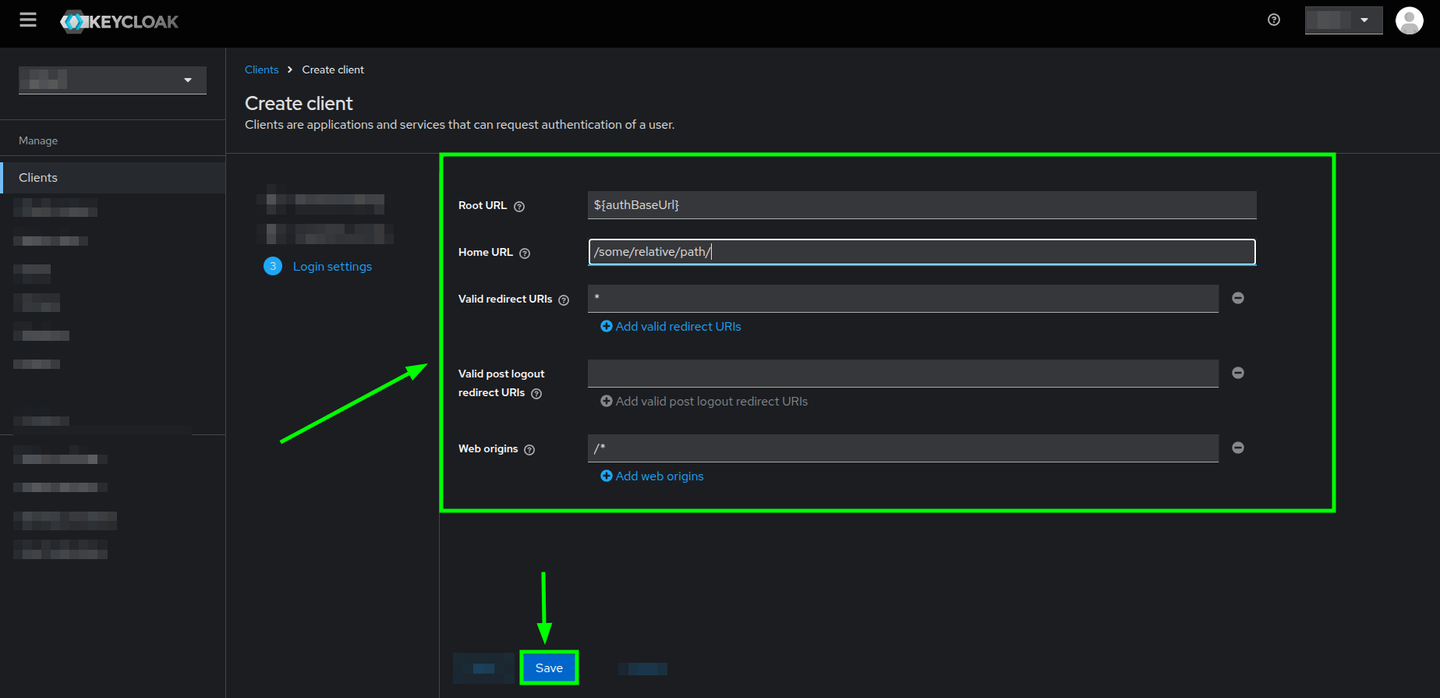Remove the web origin entry with the minus icon

pyautogui.click(x=1237, y=447)
